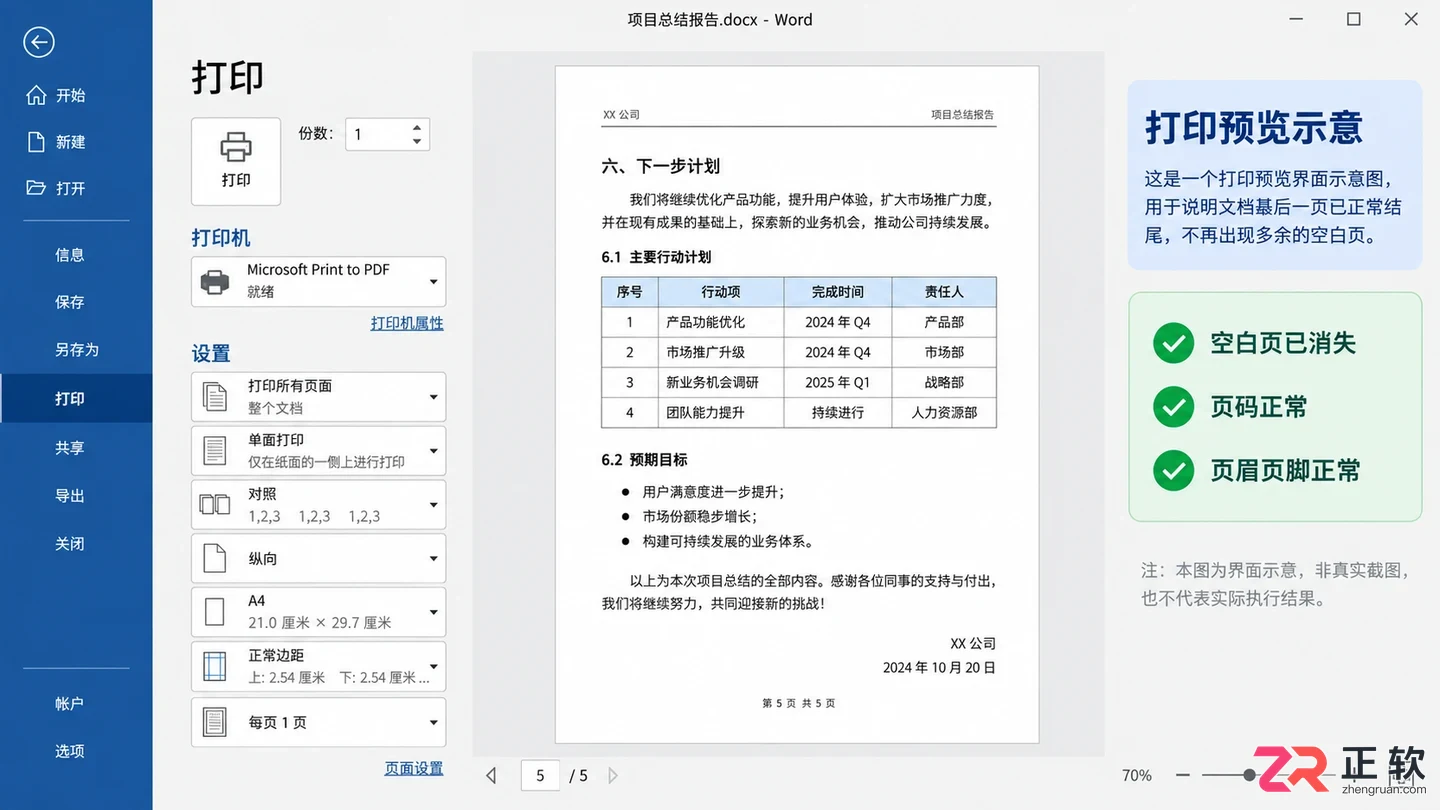Decrease copies with the down spinner arrow
Viewport: 1440px width, 810px height.
417,142
